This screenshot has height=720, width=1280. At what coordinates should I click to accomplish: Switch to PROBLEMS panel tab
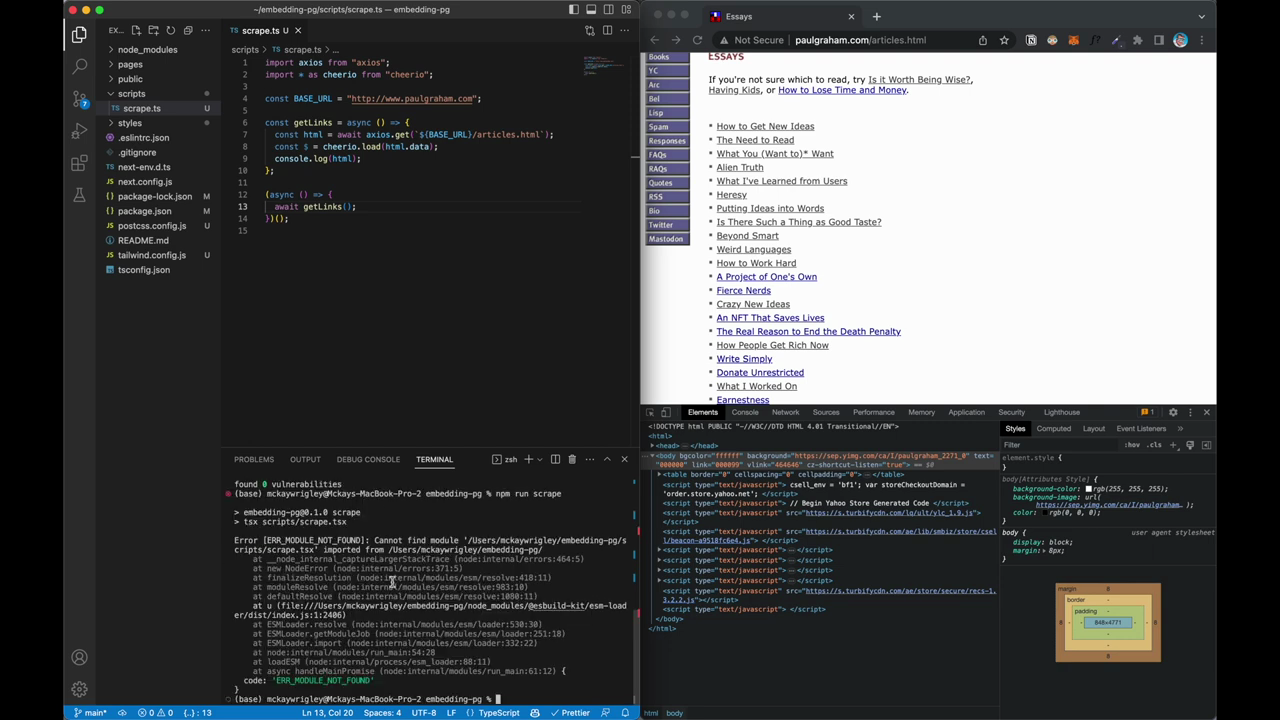click(254, 459)
